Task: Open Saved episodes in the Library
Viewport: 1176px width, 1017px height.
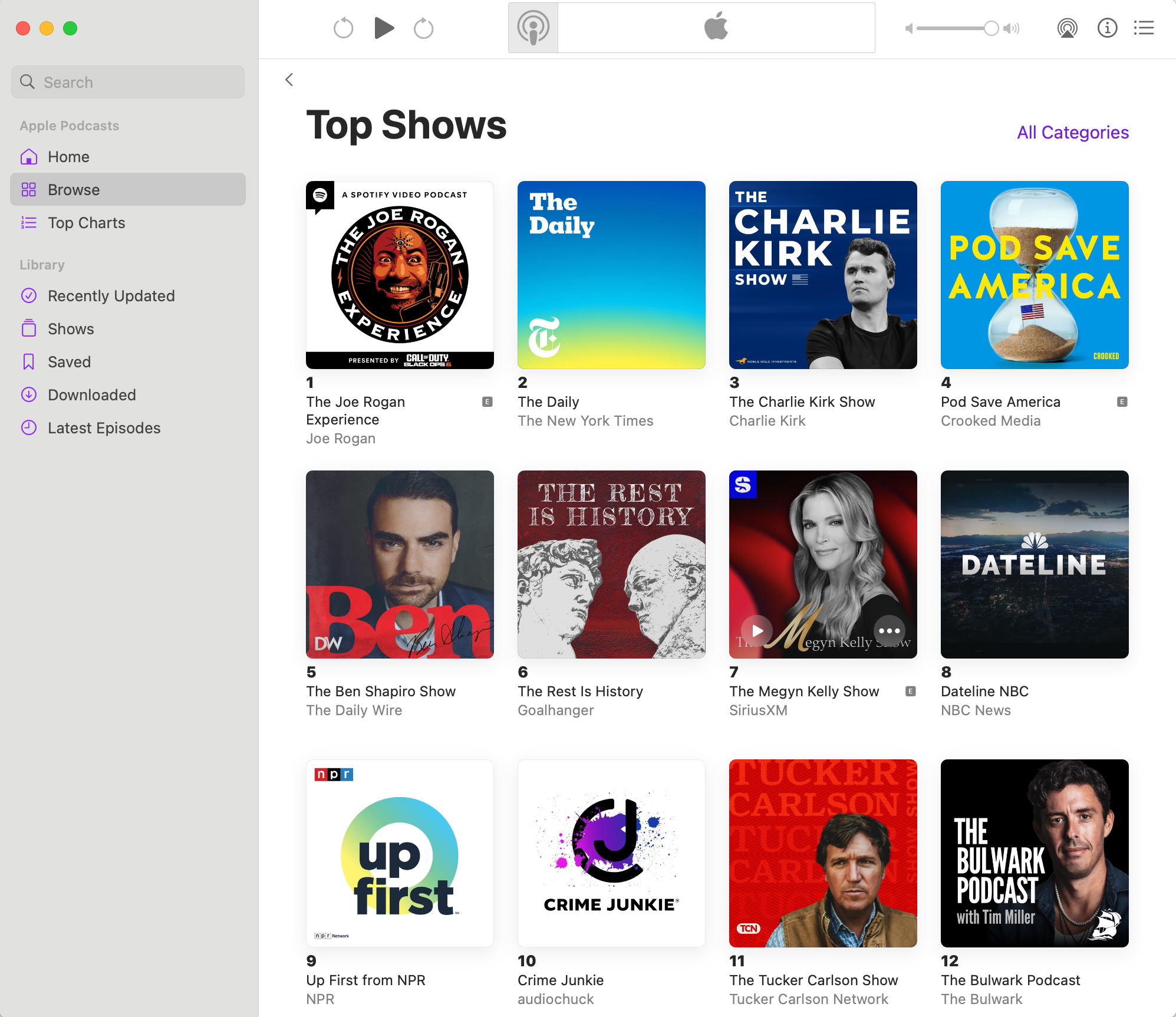Action: coord(128,362)
